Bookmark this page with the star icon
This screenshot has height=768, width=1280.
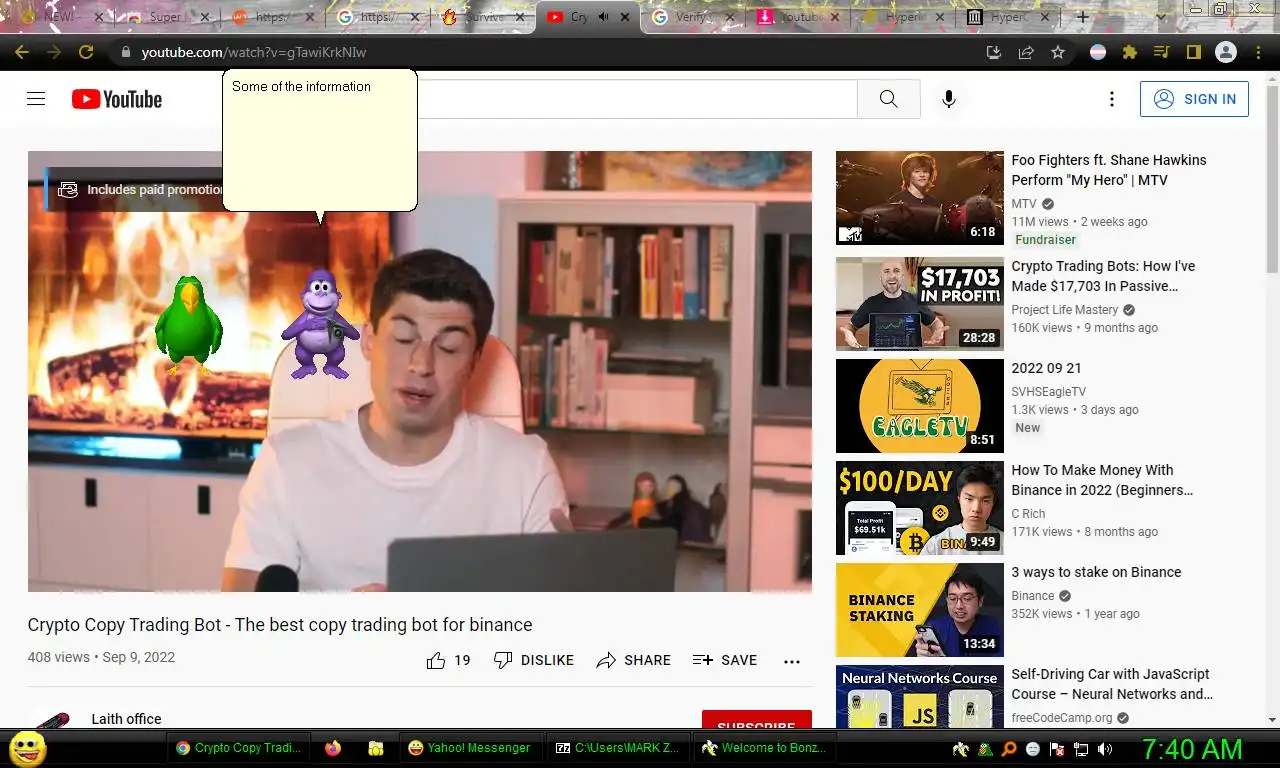(1058, 52)
